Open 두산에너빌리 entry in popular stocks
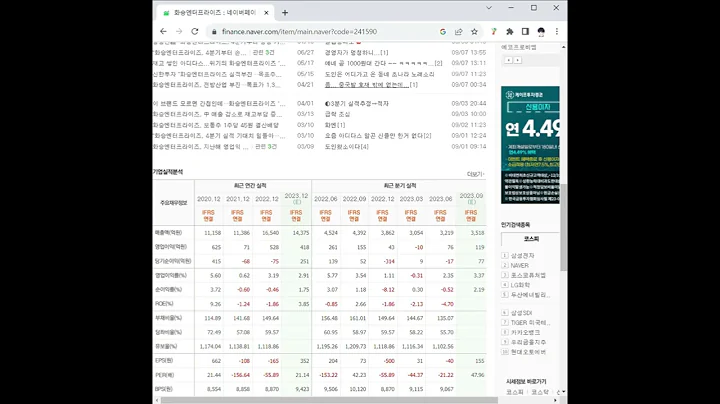Image resolution: width=720 pixels, height=404 pixels. point(530,295)
